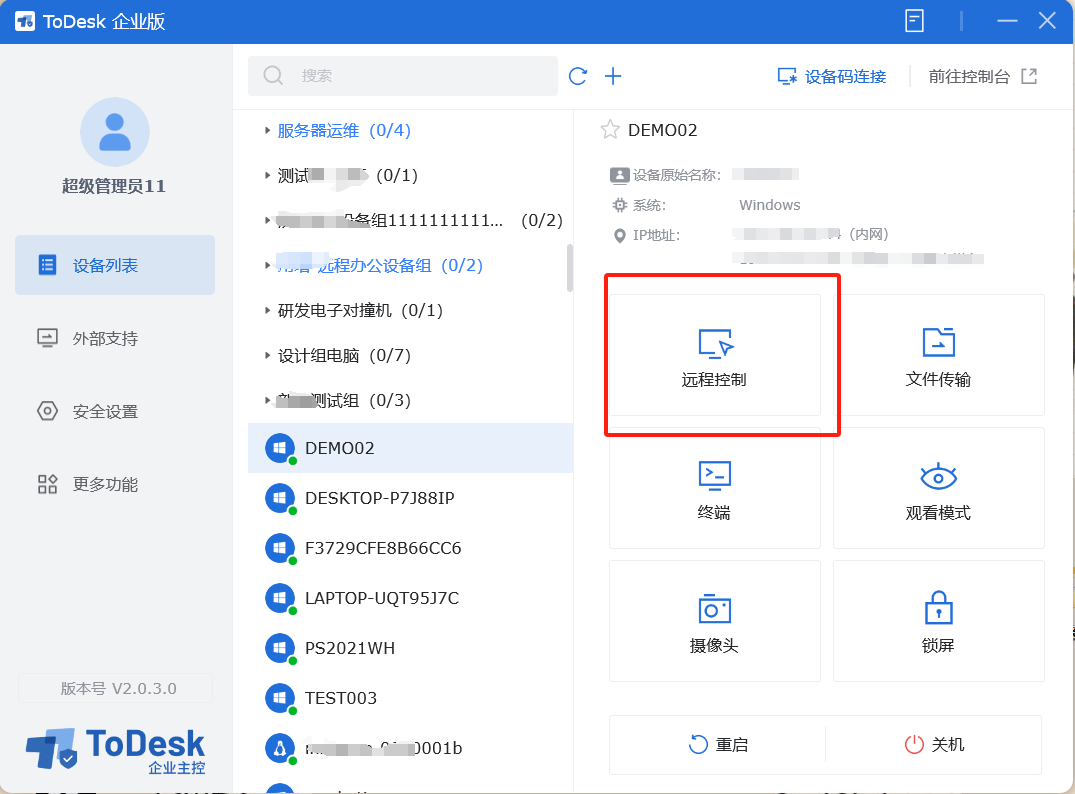Start 观看模式 view-only mode
Screen dimensions: 1075x794
coord(938,477)
